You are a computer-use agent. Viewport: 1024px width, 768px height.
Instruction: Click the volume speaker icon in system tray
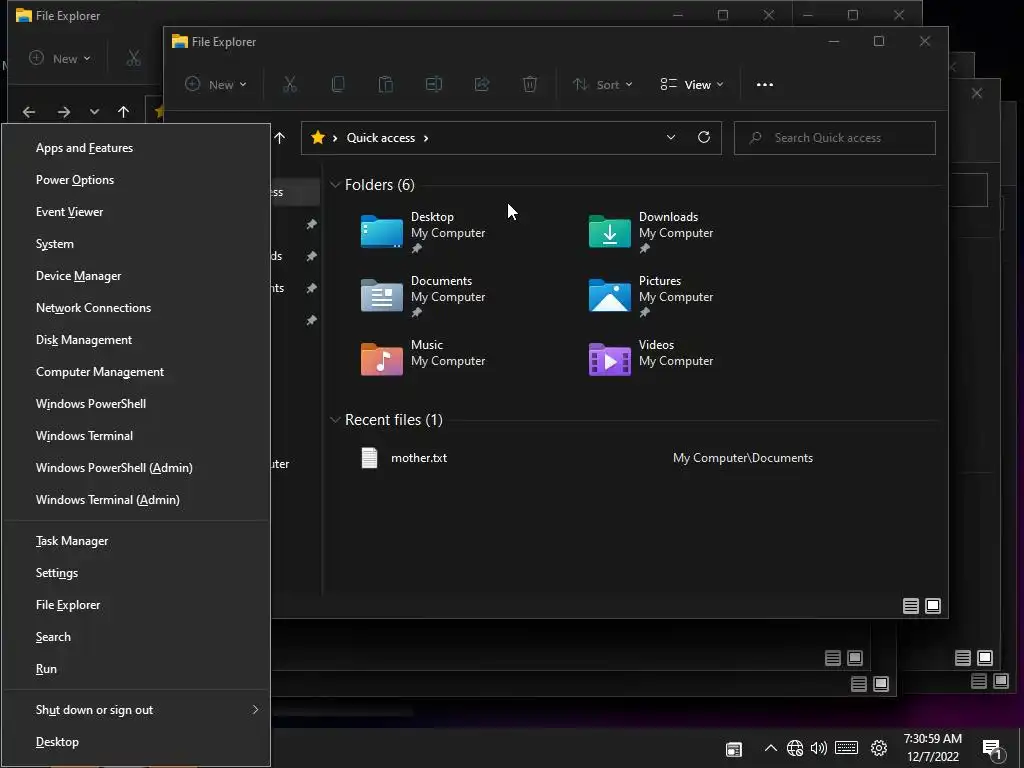pos(818,748)
